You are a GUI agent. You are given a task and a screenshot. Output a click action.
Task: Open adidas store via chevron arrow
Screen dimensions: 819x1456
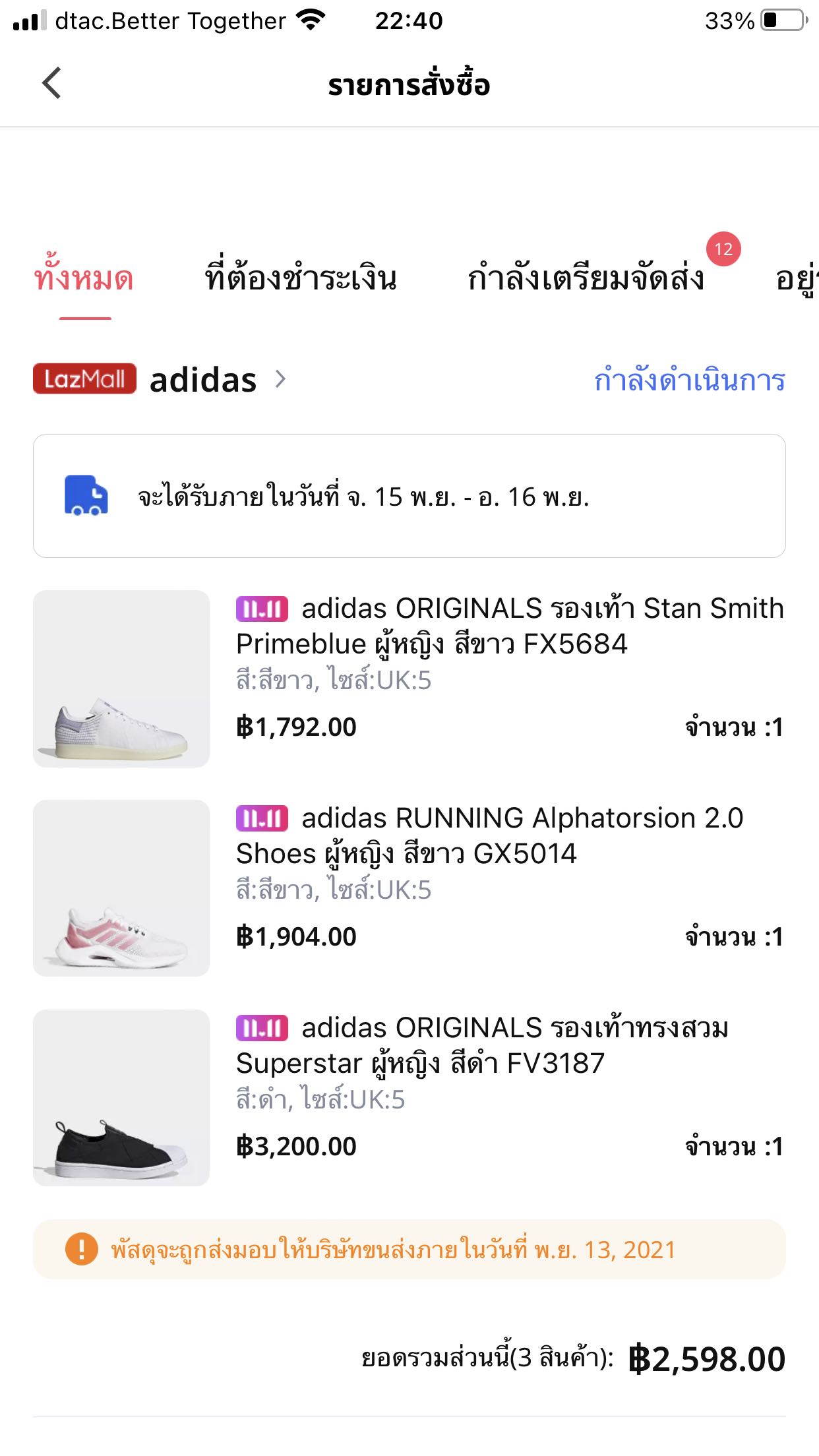point(281,379)
